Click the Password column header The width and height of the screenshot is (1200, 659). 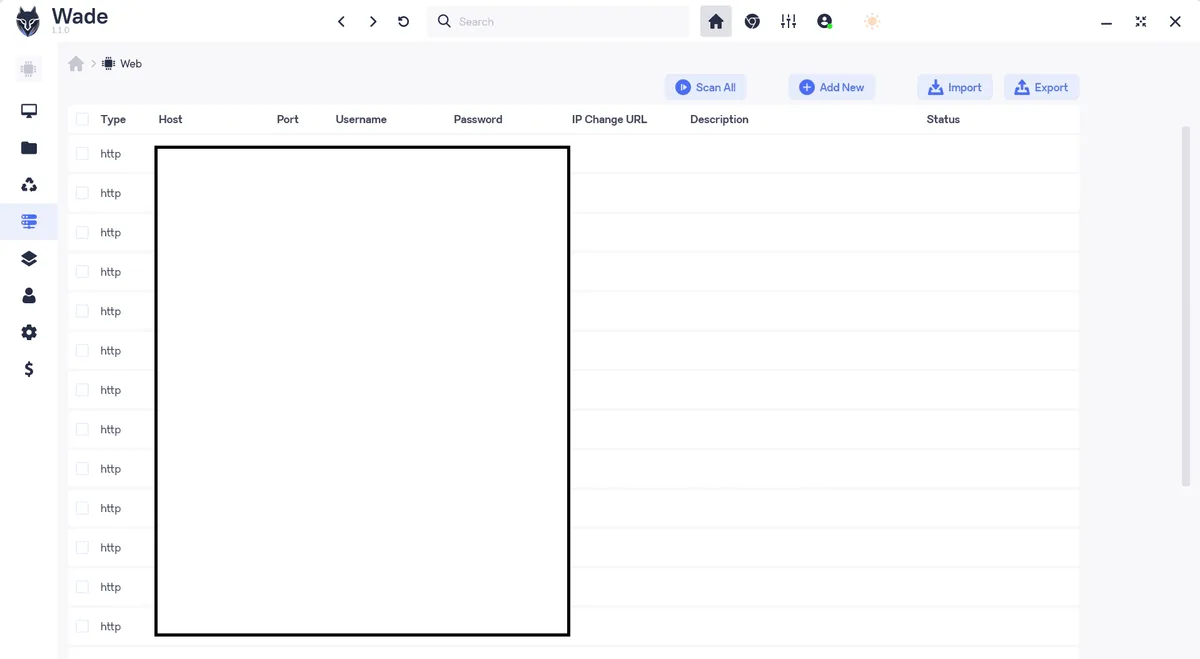coord(478,119)
